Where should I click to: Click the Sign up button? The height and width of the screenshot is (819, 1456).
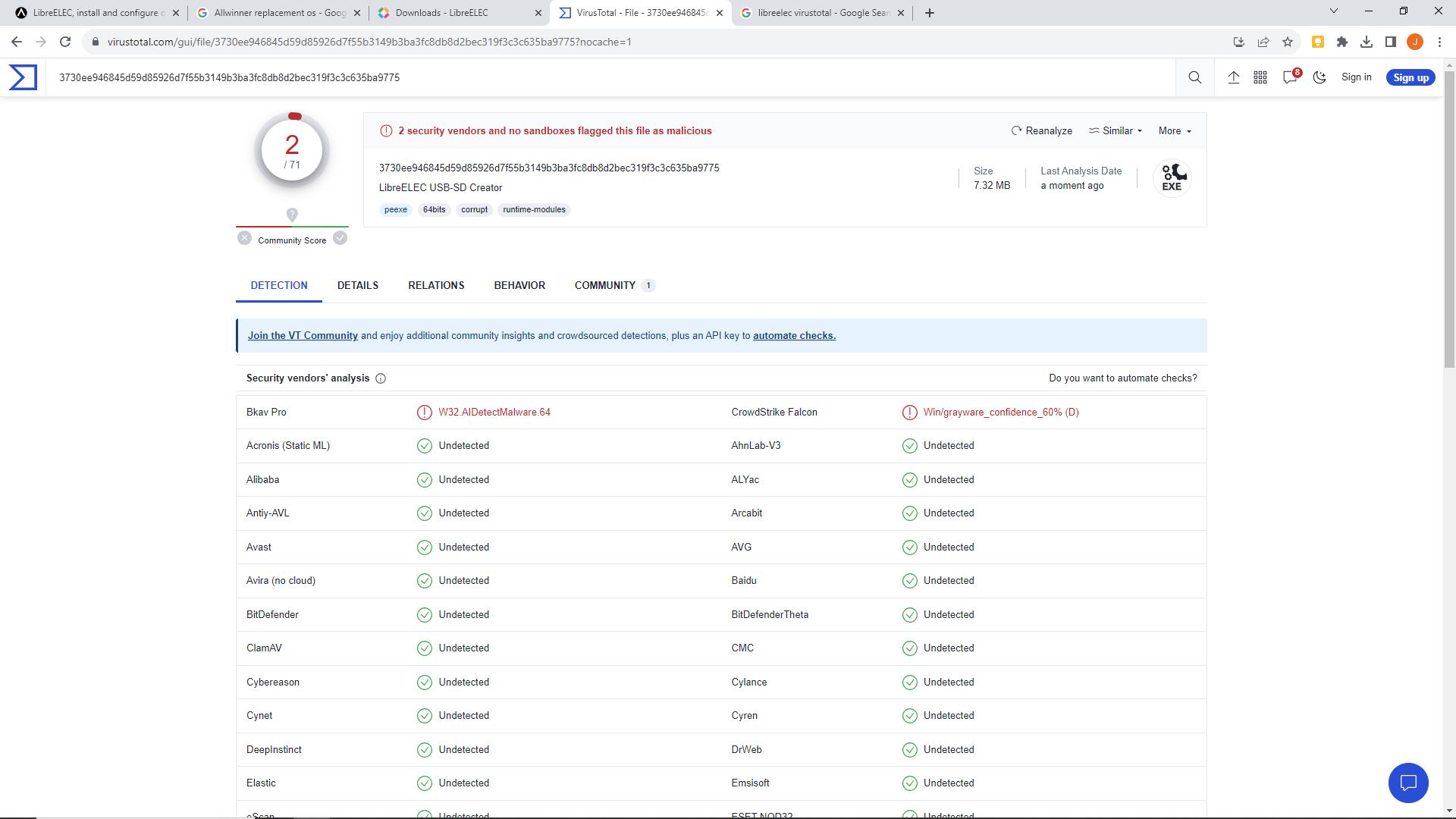pyautogui.click(x=1410, y=77)
